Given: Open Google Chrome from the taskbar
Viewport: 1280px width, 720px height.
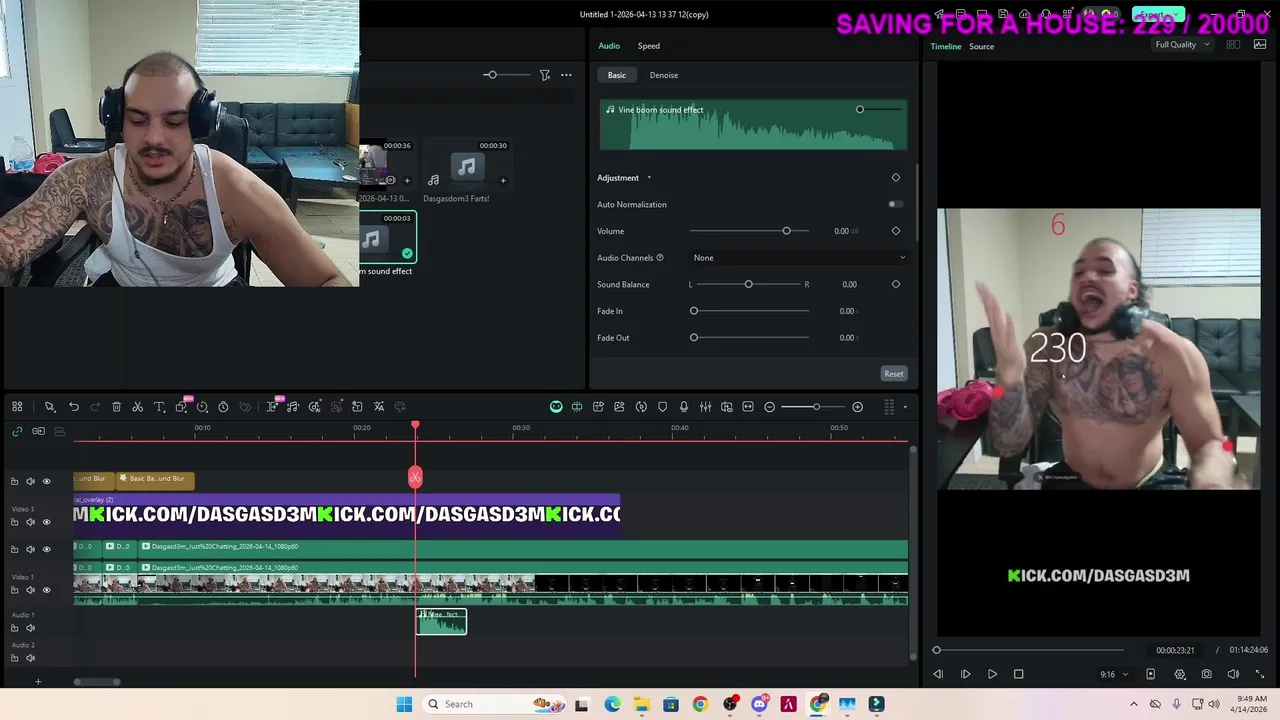Looking at the screenshot, I should [700, 704].
